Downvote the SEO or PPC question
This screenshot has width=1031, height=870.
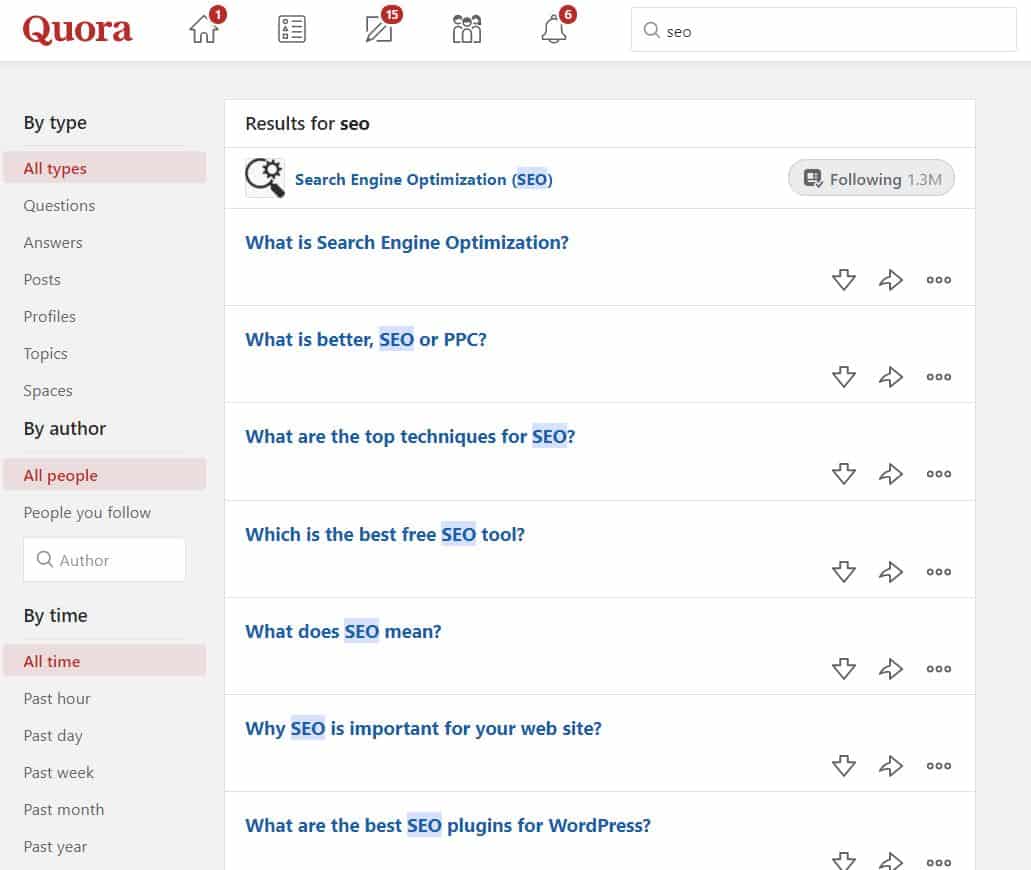point(844,377)
